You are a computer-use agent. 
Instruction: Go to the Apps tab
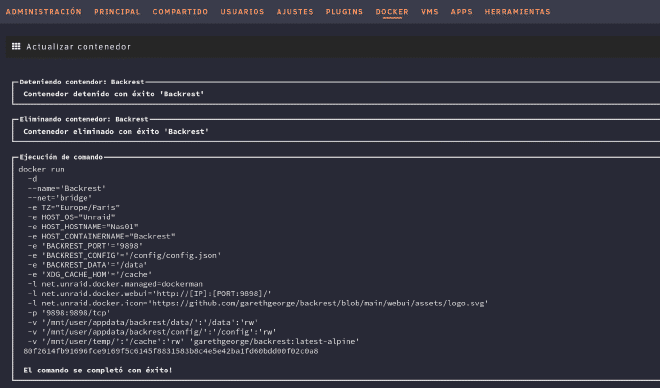click(461, 12)
